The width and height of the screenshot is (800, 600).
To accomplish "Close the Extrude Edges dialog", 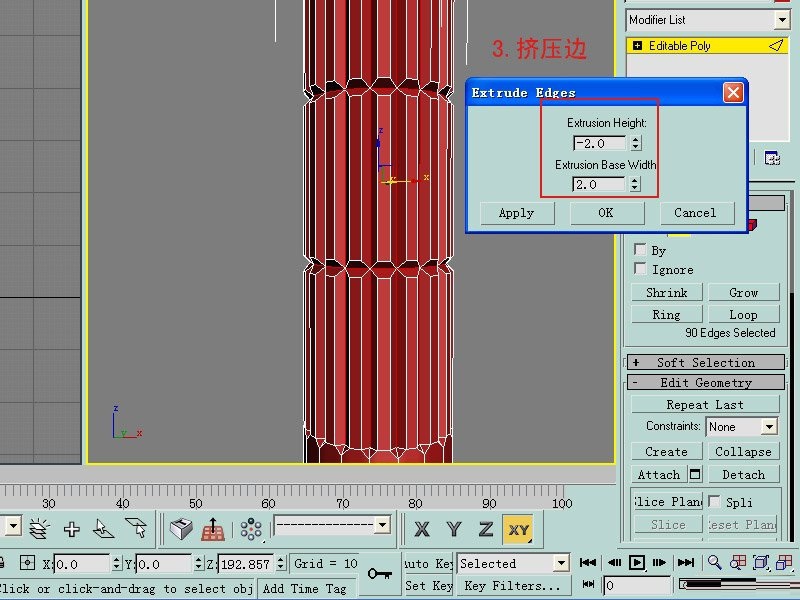I will coord(733,93).
